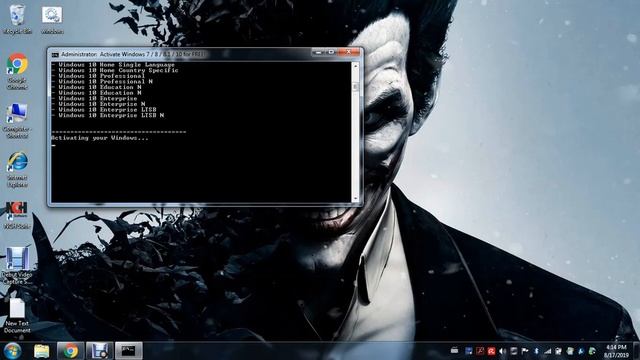This screenshot has height=360, width=640.
Task: Open the 'windows' batch file on desktop
Action: (52, 19)
